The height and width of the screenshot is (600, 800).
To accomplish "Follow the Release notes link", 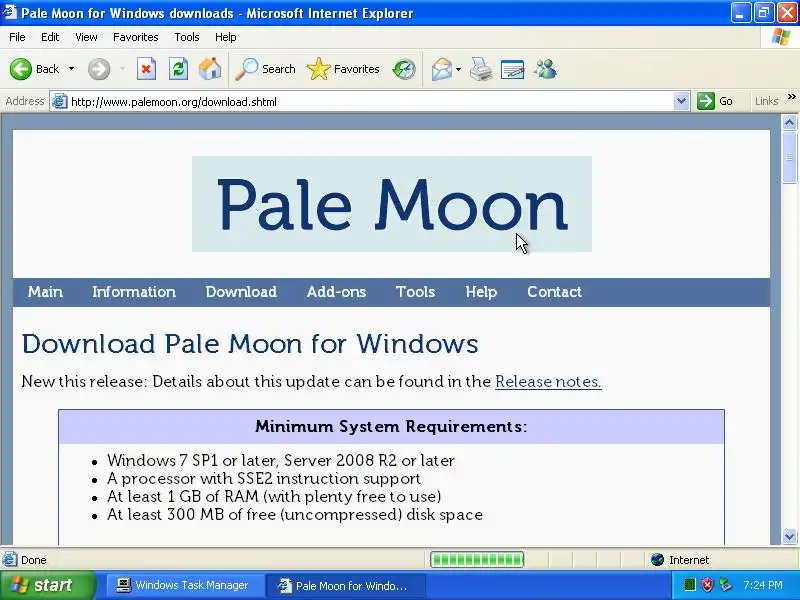I will tap(548, 382).
